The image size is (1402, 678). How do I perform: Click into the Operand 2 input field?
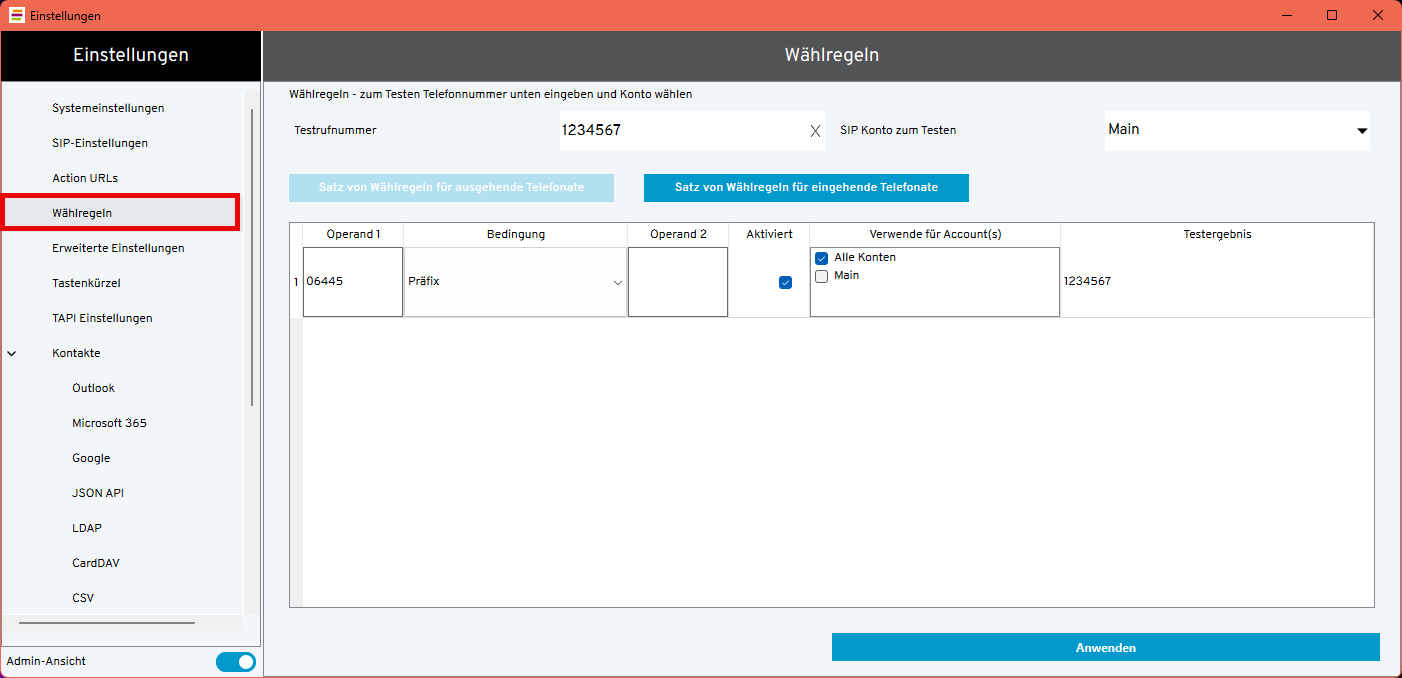pyautogui.click(x=678, y=283)
